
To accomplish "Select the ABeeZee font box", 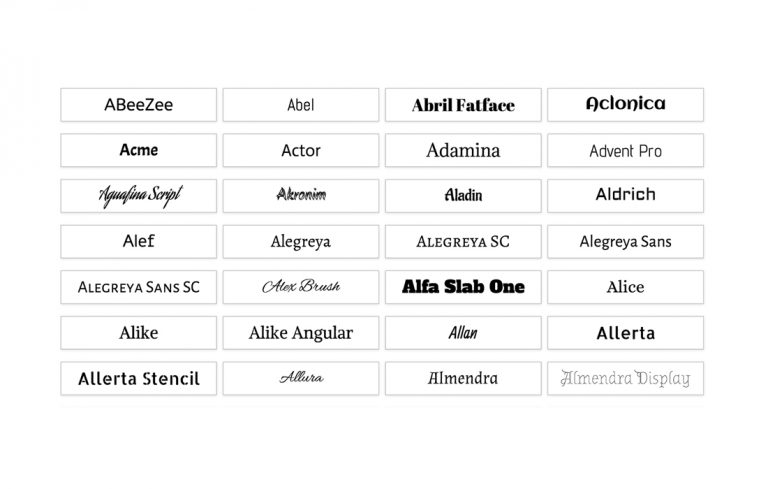I will [139, 105].
